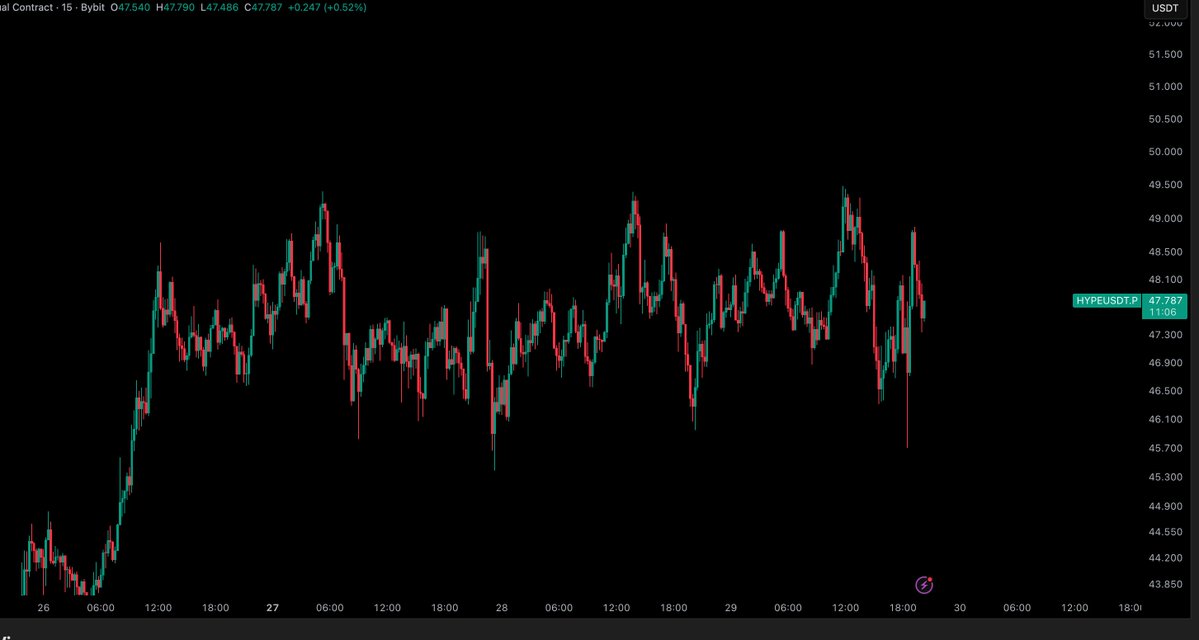1199x640 pixels.
Task: Click the lightning bolt event icon
Action: tap(925, 585)
